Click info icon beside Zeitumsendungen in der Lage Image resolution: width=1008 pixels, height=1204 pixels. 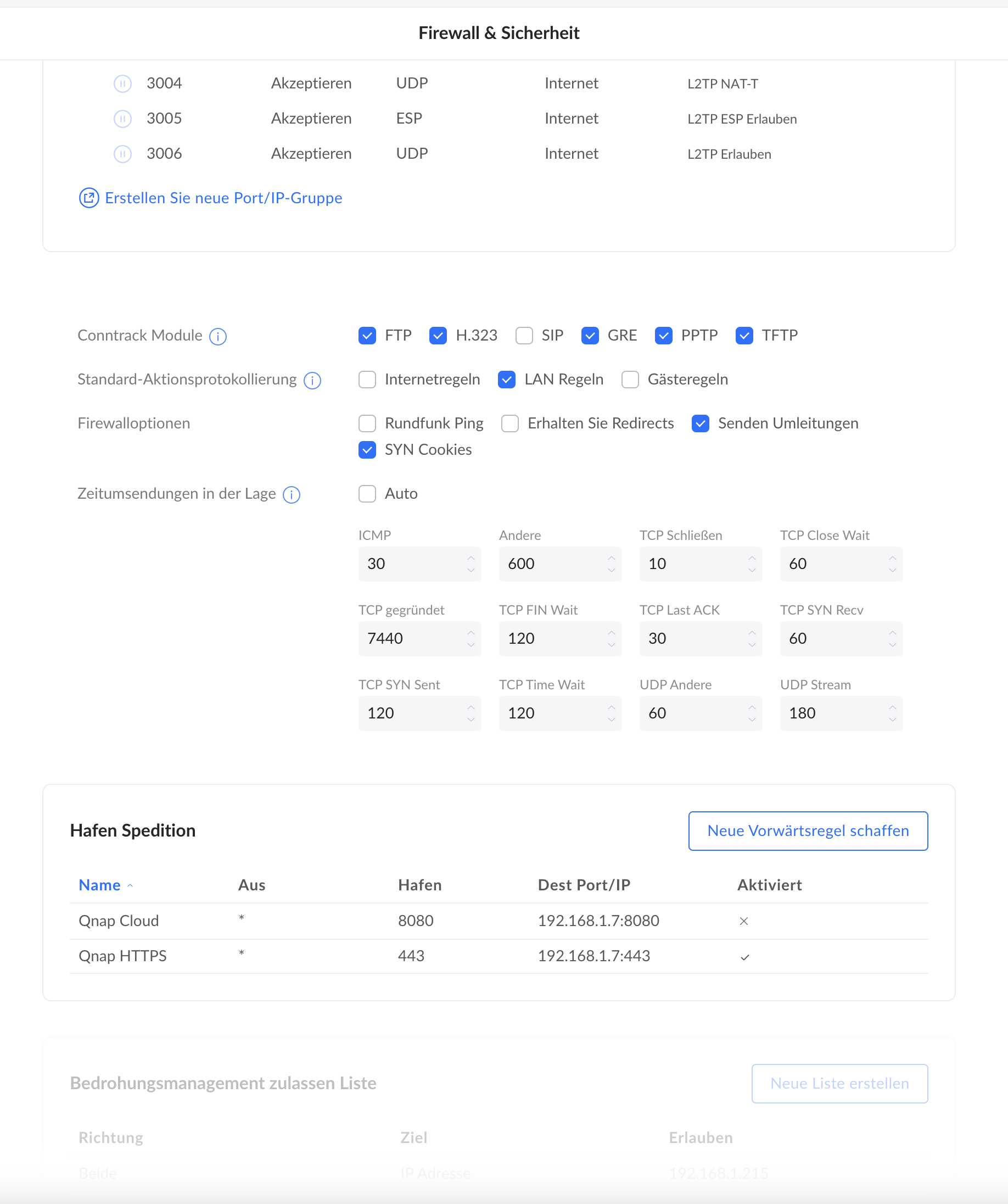292,494
